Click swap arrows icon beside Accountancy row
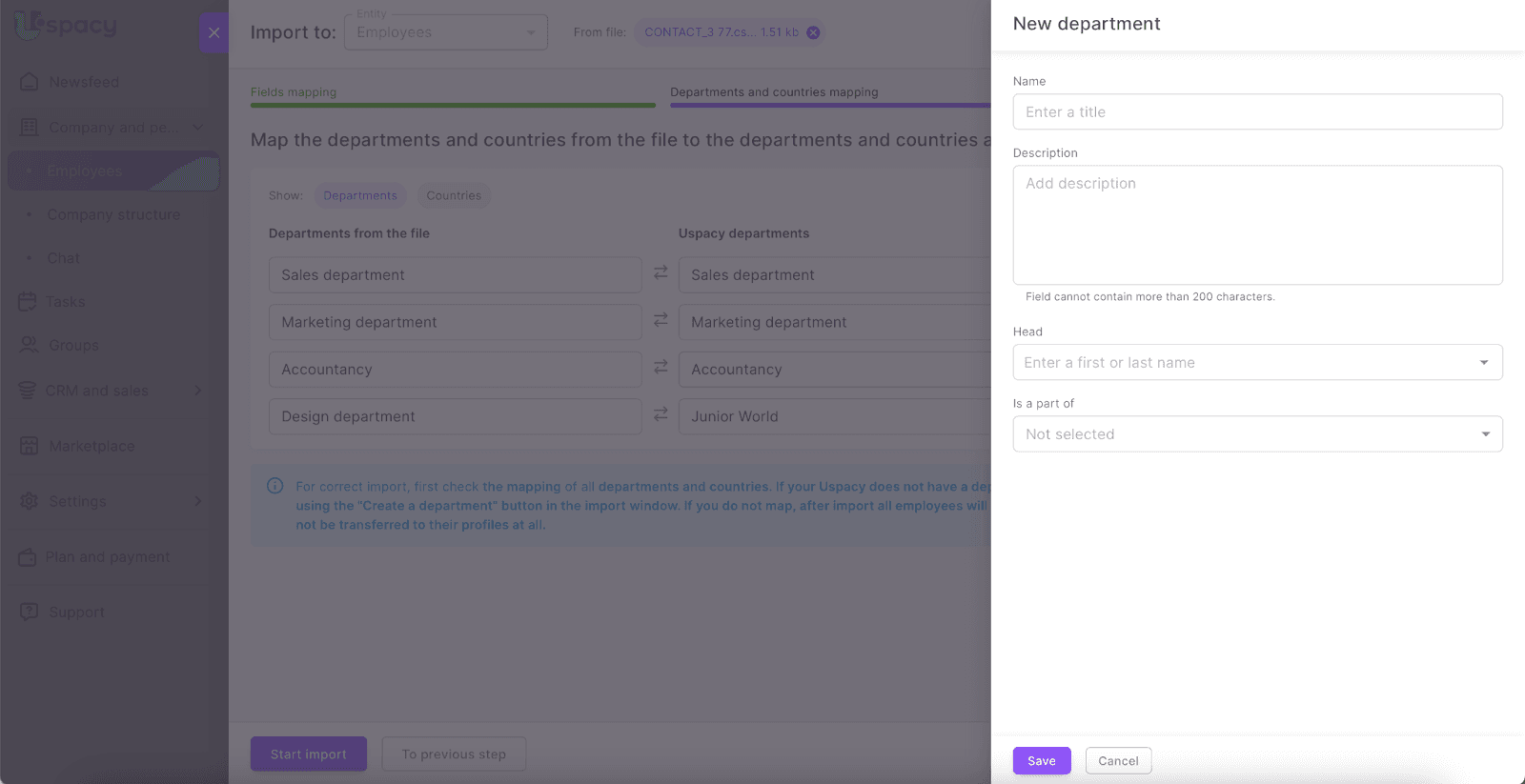Image resolution: width=1525 pixels, height=784 pixels. point(661,367)
